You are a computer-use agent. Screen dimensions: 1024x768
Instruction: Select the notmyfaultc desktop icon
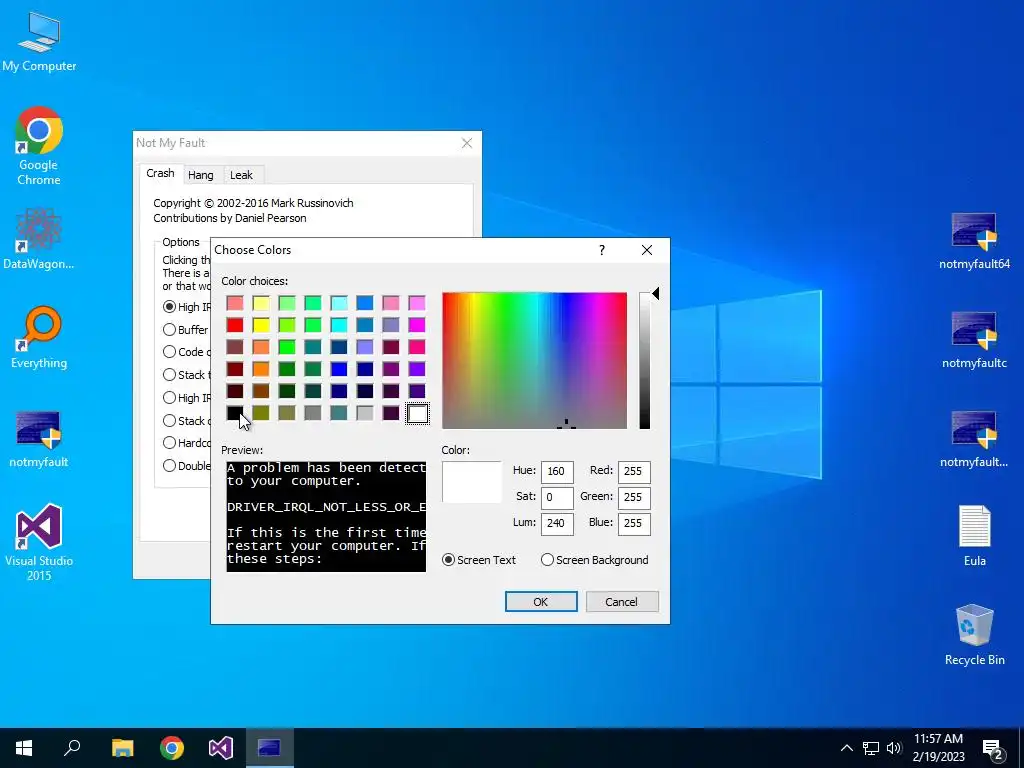[974, 340]
